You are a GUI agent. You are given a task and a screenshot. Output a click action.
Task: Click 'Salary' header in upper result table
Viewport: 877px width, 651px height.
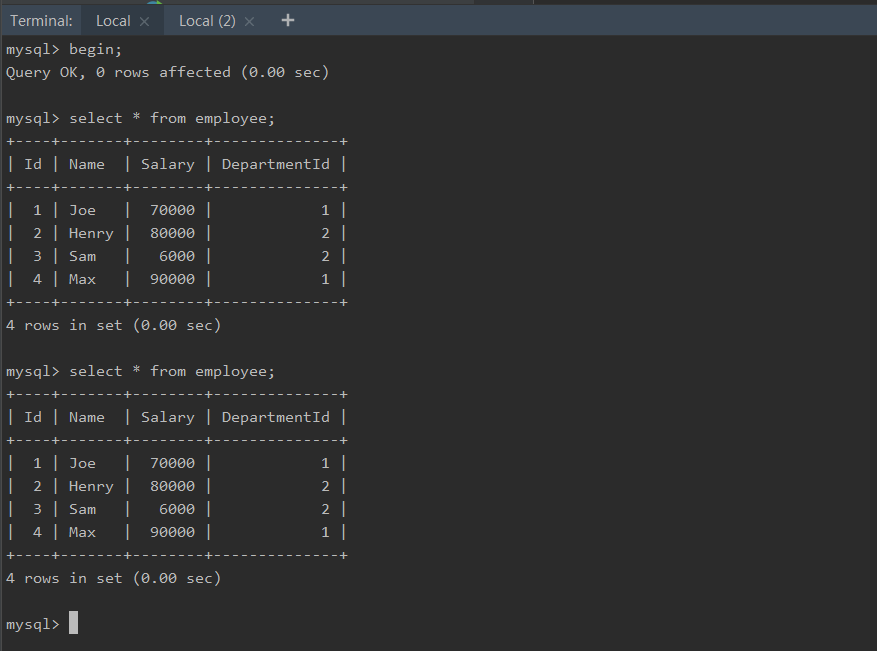pos(168,164)
